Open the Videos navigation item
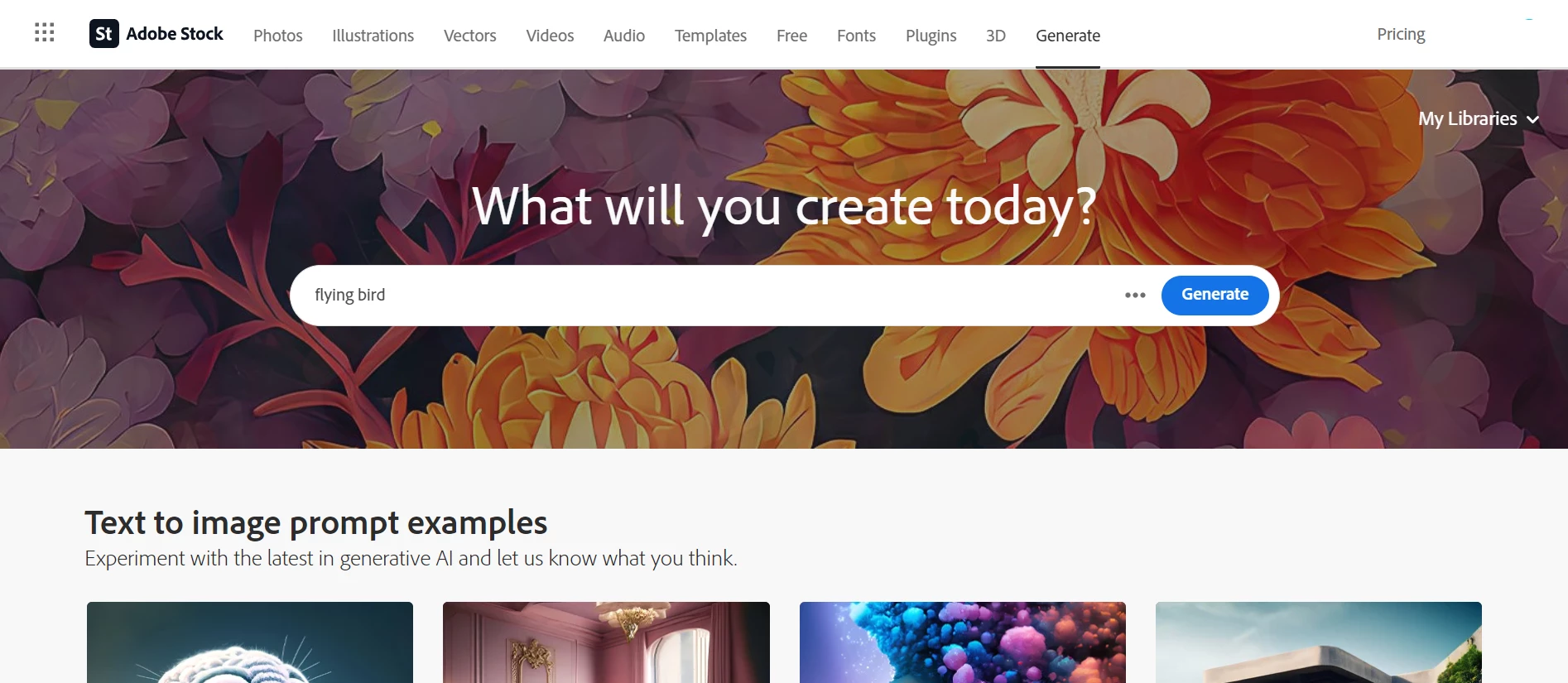 pos(550,36)
